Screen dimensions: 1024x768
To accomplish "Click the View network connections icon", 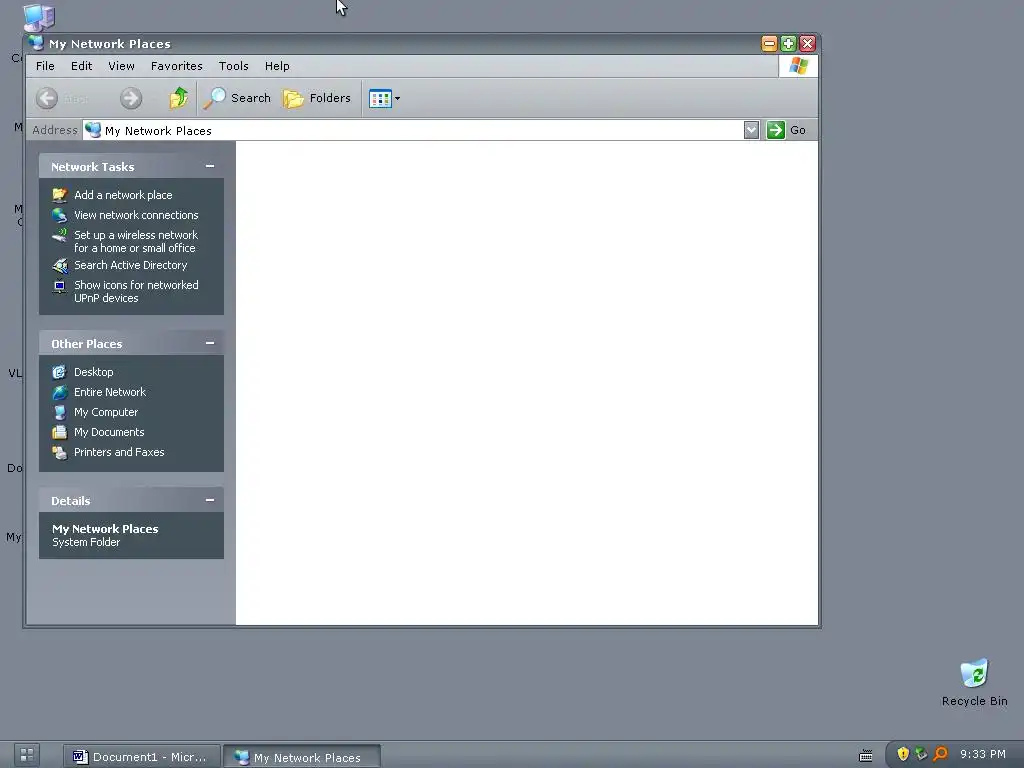I will [x=59, y=215].
